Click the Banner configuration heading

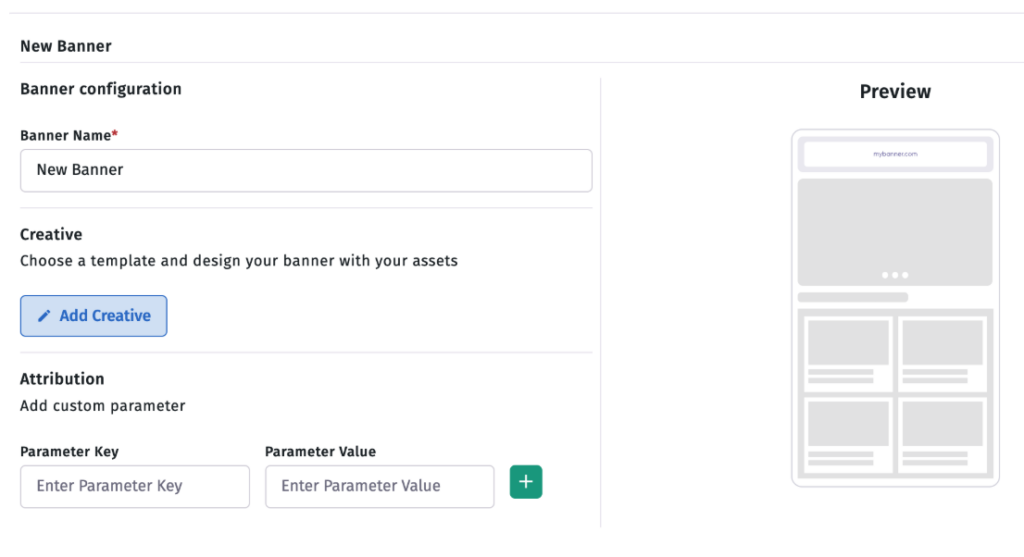[101, 89]
